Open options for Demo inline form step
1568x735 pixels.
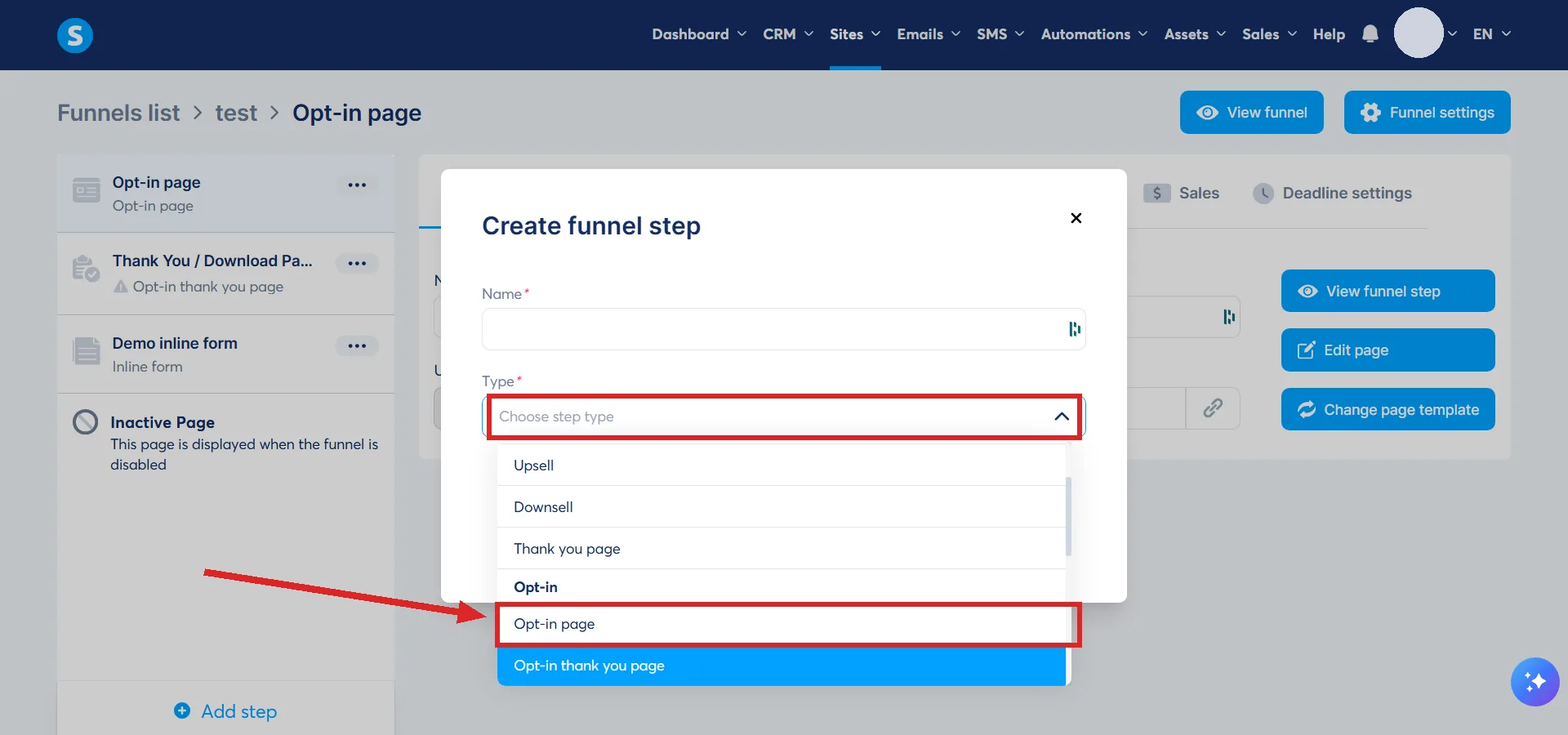357,345
